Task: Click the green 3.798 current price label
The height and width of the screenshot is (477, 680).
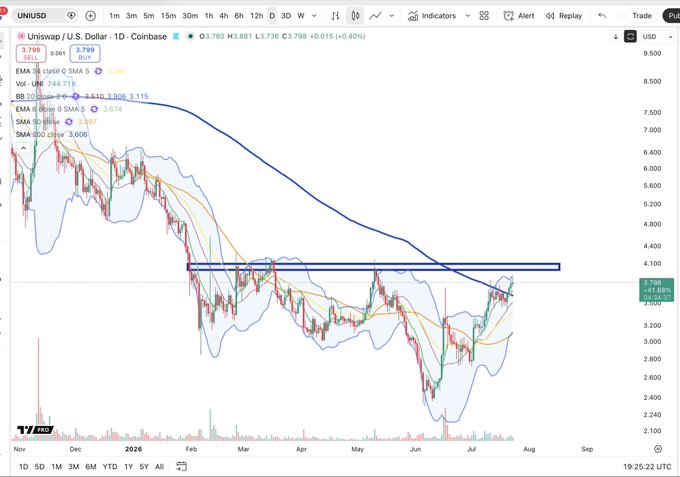Action: pyautogui.click(x=657, y=290)
